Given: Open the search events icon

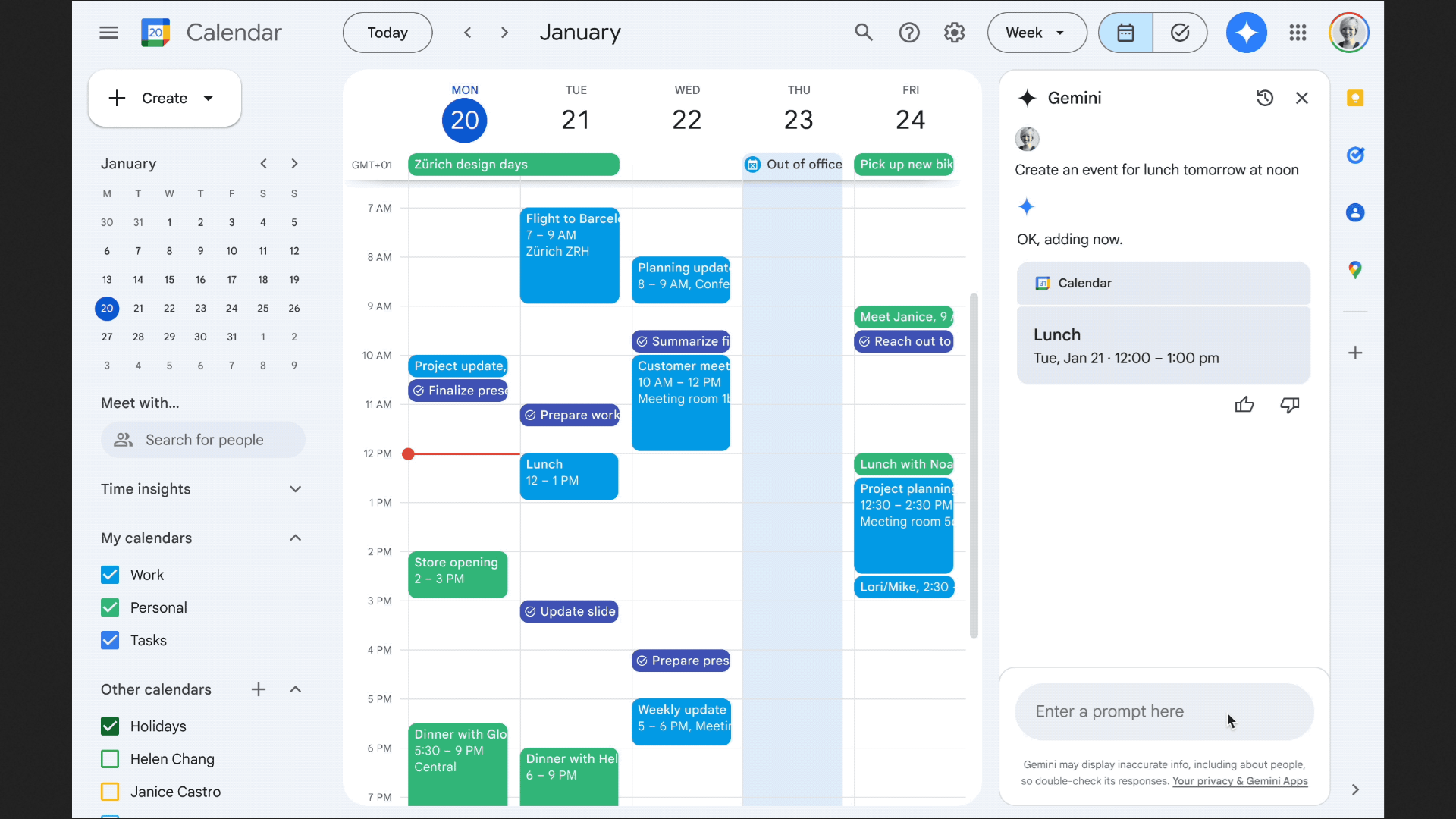Looking at the screenshot, I should point(863,32).
